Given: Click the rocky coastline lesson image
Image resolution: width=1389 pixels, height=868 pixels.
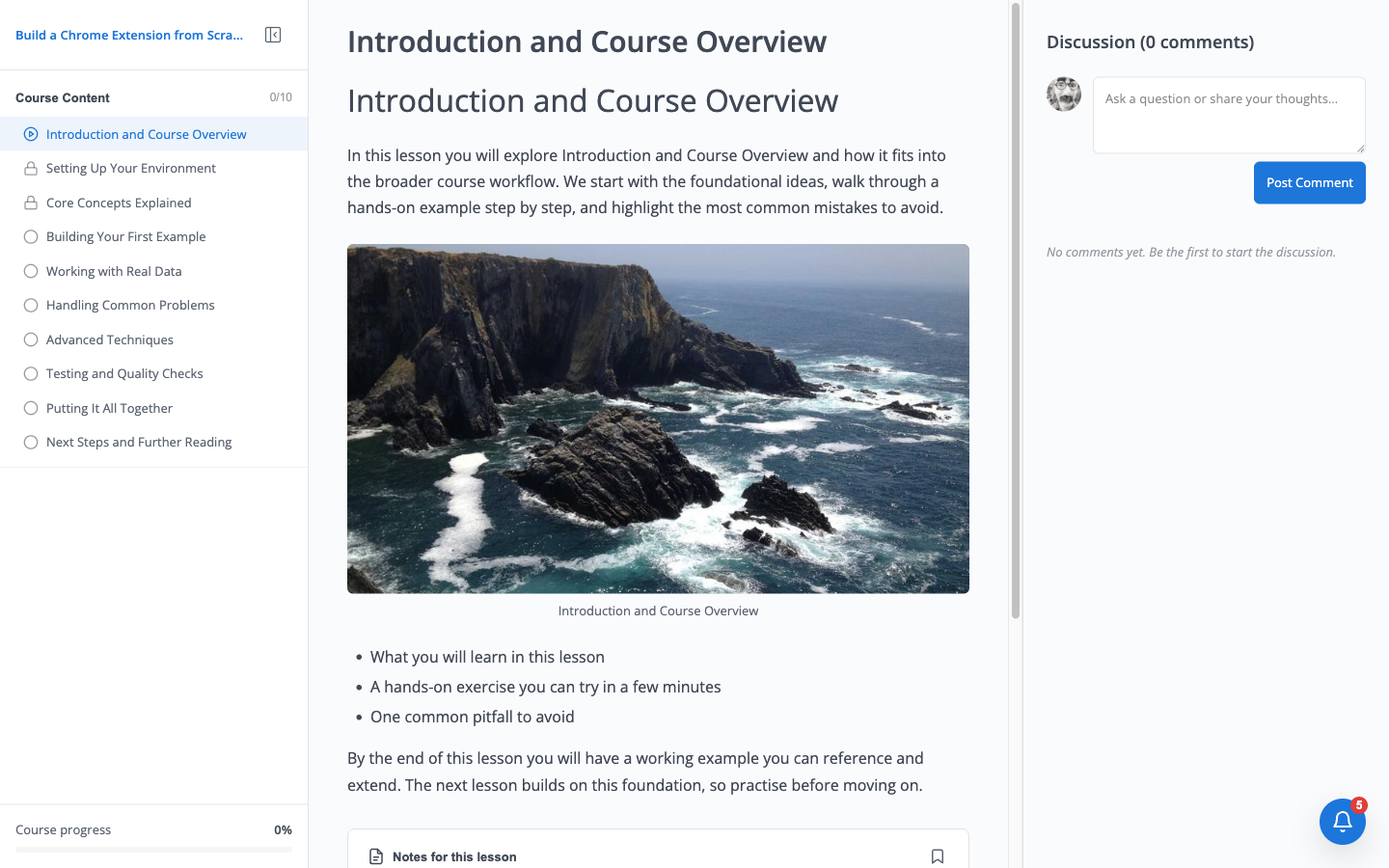Looking at the screenshot, I should 658,419.
